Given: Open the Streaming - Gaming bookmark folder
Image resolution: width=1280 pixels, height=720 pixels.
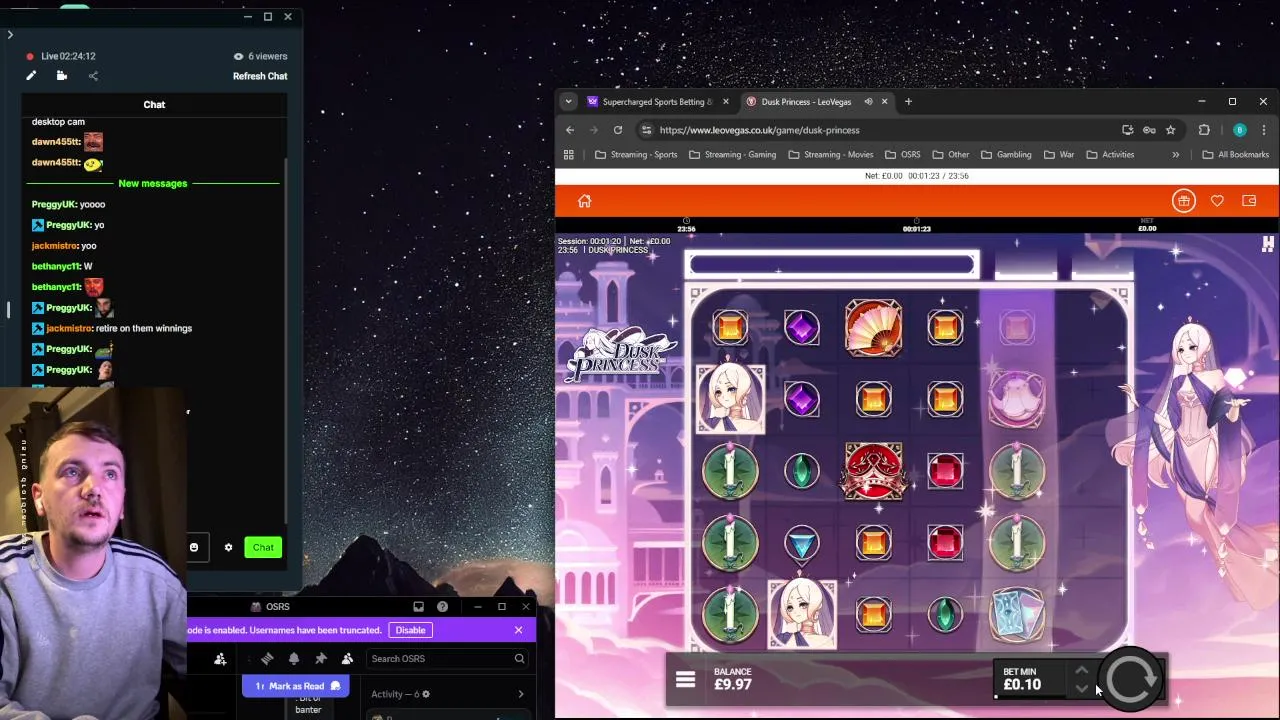Looking at the screenshot, I should coord(732,155).
